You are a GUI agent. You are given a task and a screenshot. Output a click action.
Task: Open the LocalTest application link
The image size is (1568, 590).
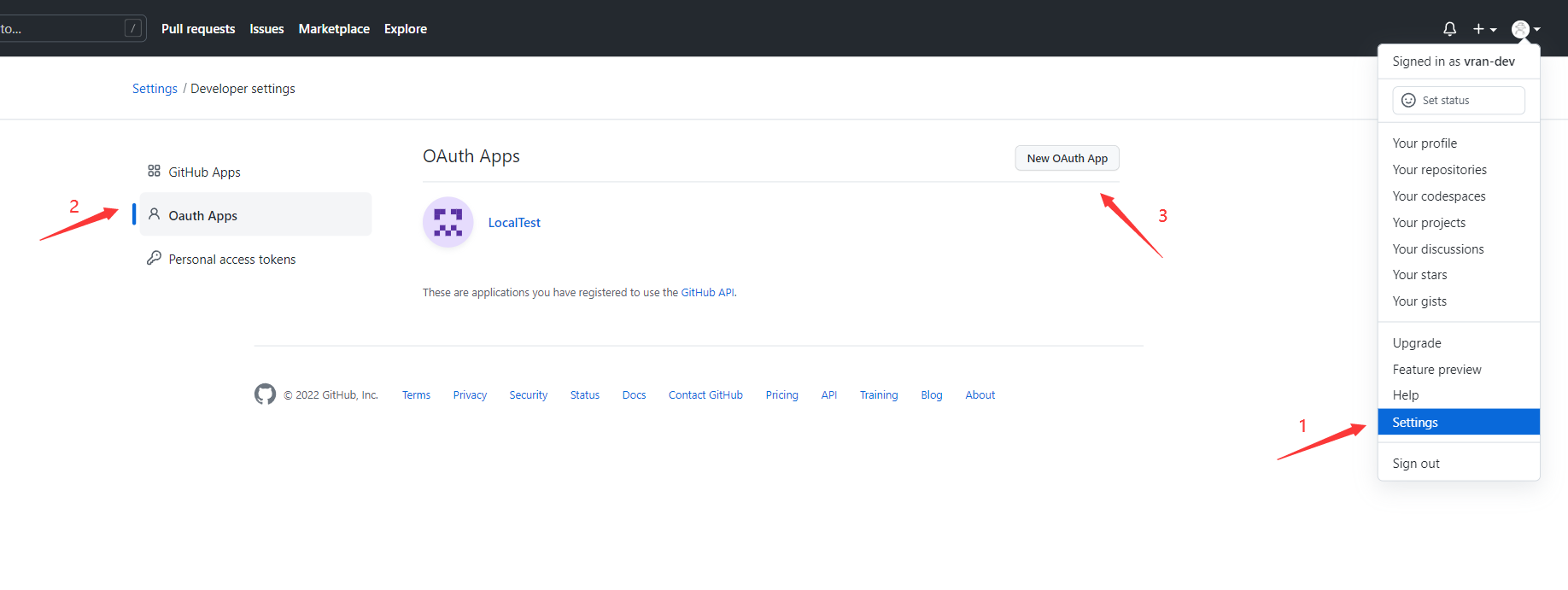[514, 223]
